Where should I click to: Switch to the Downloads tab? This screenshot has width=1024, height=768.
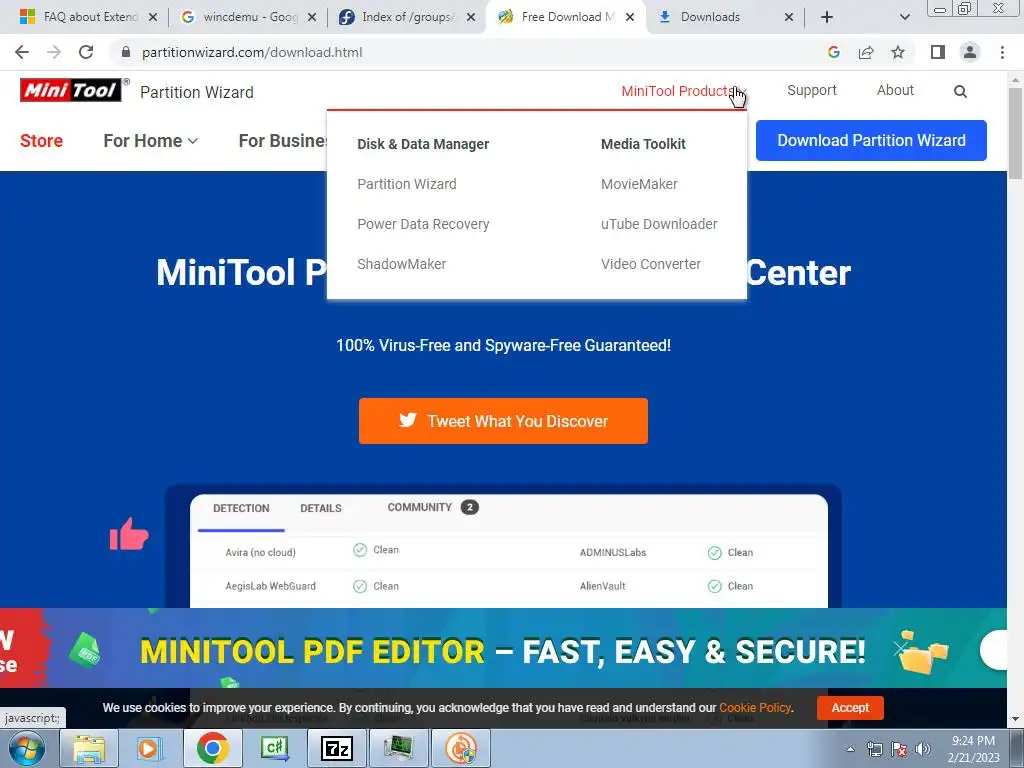coord(710,17)
